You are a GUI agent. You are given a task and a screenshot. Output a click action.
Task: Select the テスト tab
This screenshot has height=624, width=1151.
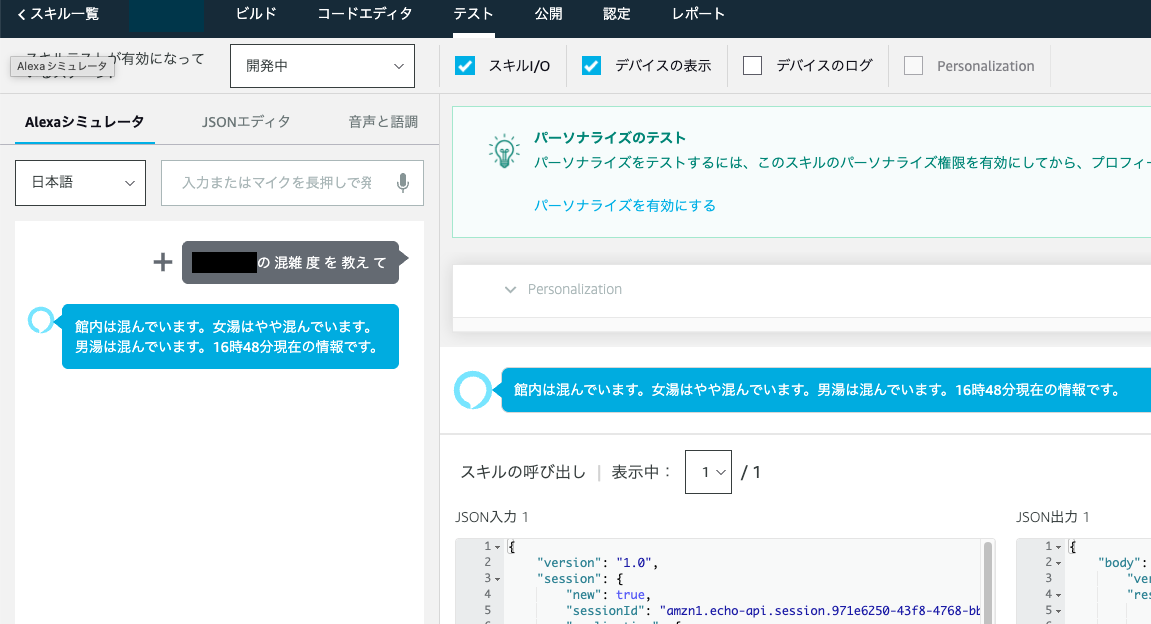[473, 14]
